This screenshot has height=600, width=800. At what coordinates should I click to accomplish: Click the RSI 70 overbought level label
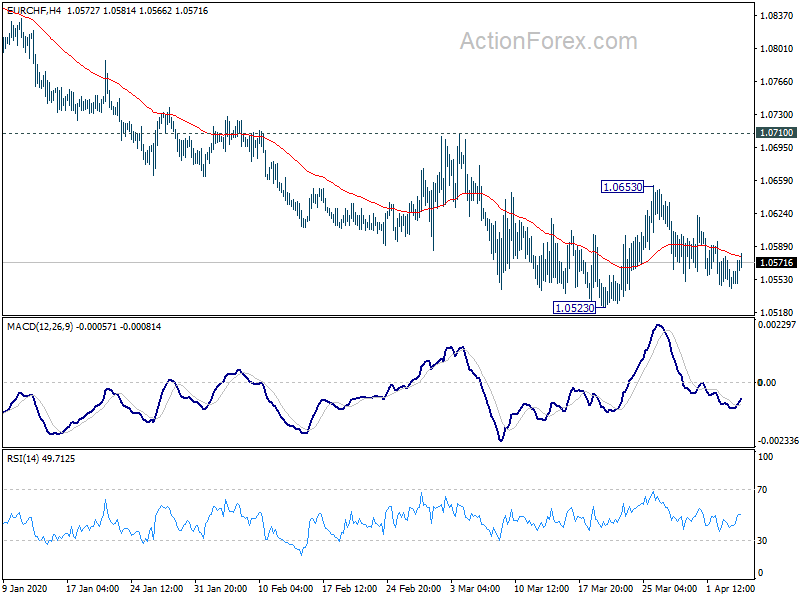click(762, 490)
